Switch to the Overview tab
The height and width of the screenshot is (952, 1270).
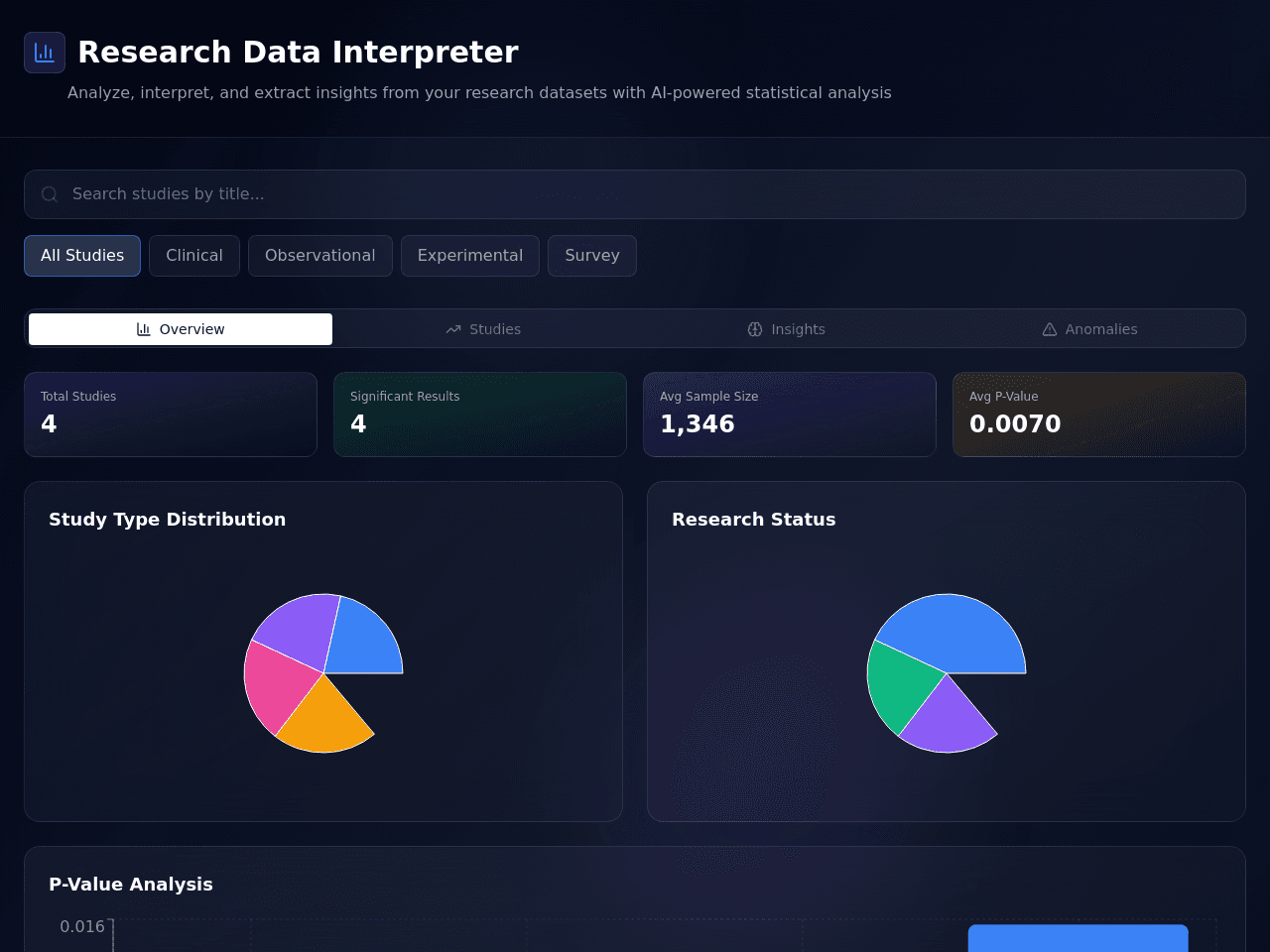tap(181, 329)
